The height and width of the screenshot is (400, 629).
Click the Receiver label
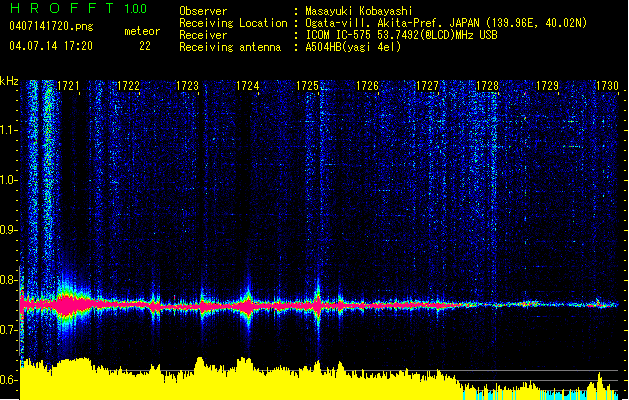coord(203,35)
